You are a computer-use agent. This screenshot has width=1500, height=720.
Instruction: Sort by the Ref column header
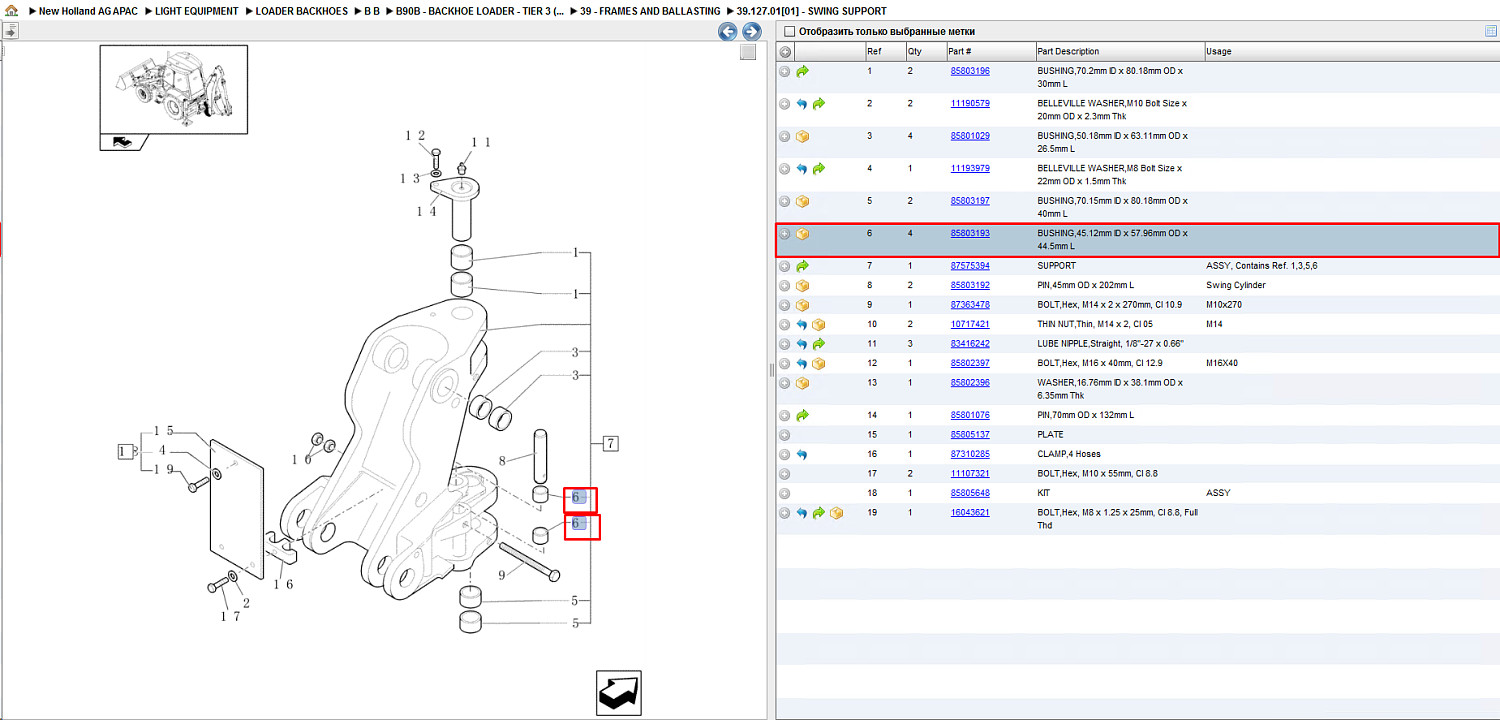[884, 52]
